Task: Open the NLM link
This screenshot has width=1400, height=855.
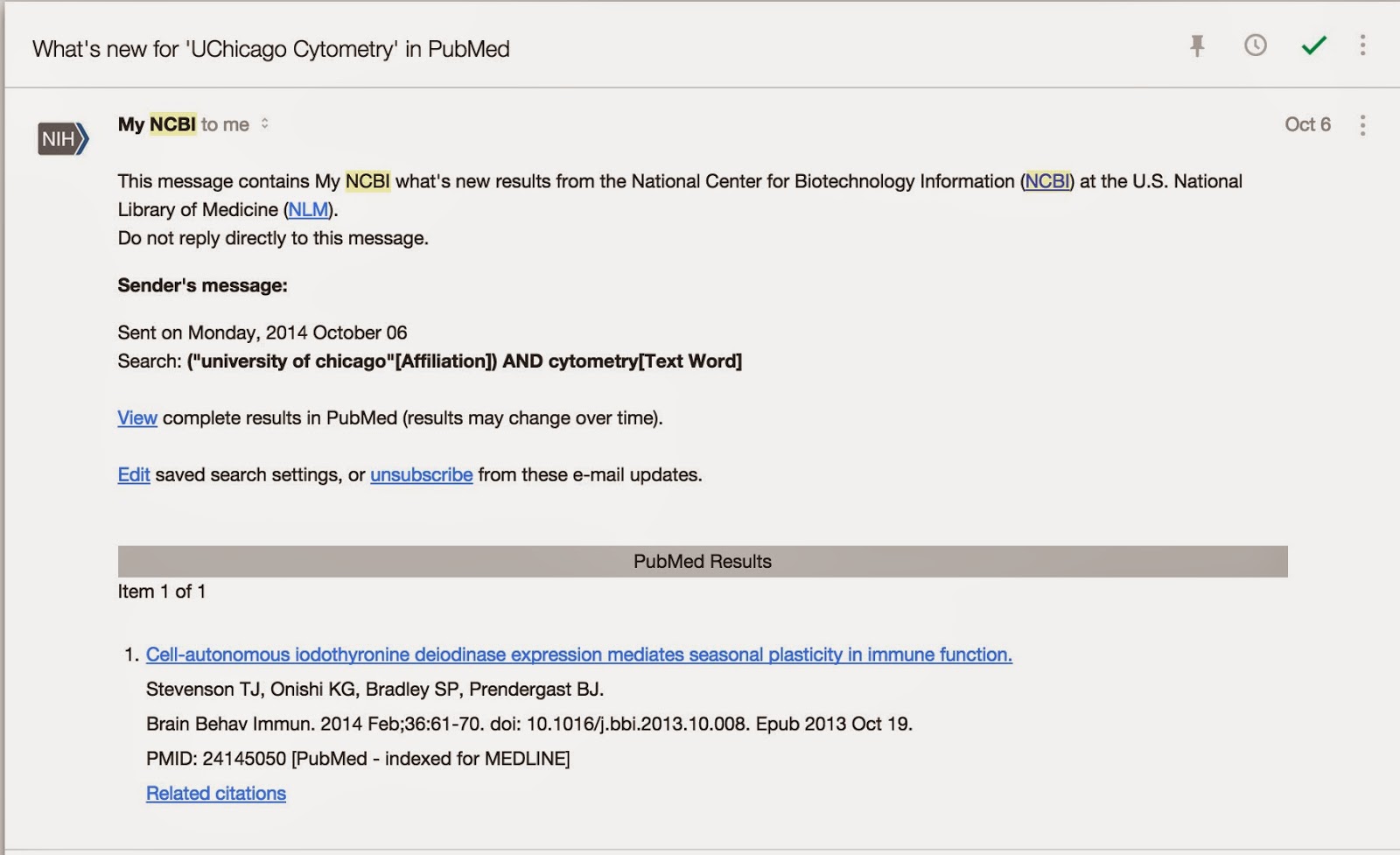Action: (x=308, y=210)
